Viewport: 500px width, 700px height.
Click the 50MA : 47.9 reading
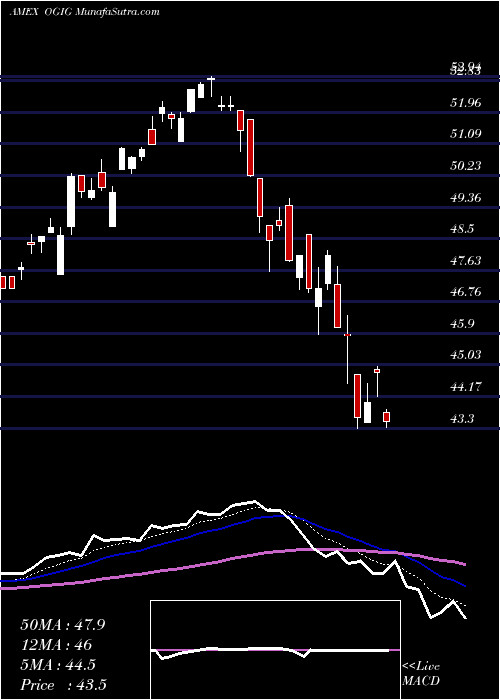click(63, 625)
